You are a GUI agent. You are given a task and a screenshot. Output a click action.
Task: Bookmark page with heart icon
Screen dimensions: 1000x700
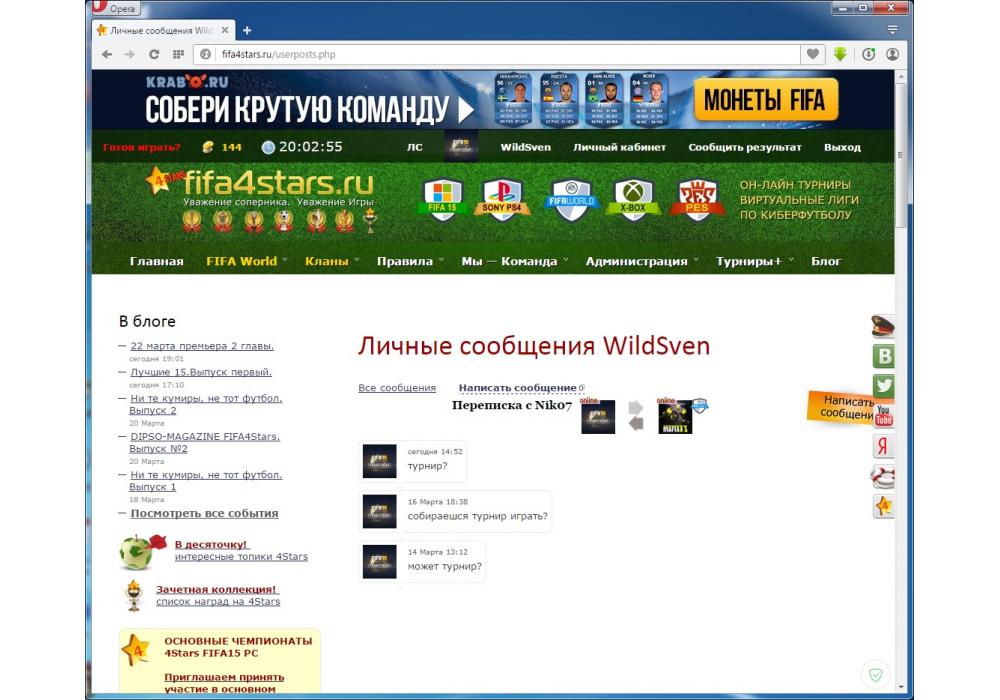click(x=813, y=54)
